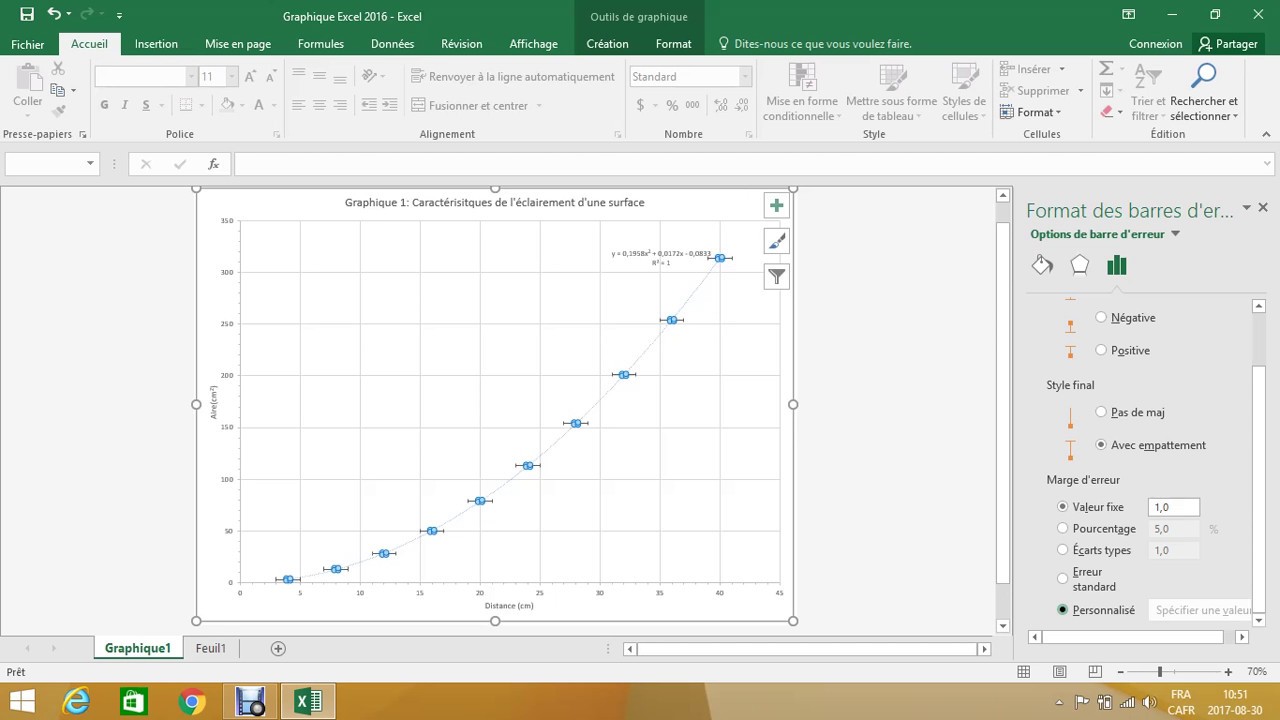
Task: Click the Excel taskbar icon
Action: [x=308, y=702]
